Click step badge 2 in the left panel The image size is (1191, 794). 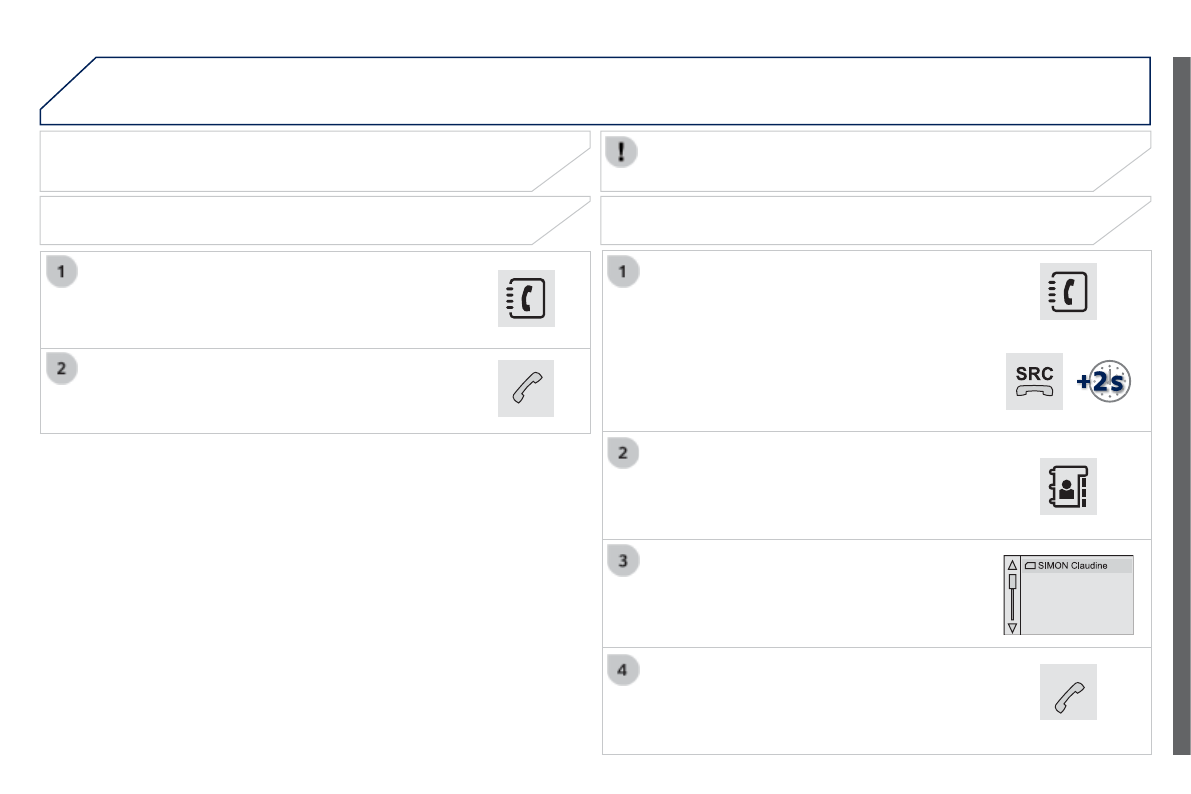62,367
